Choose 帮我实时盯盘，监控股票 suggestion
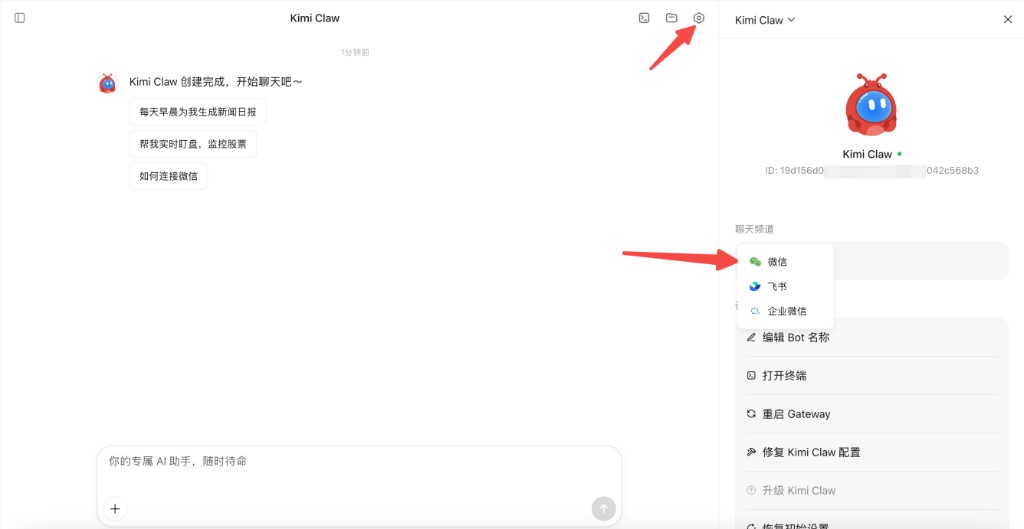 click(x=193, y=144)
